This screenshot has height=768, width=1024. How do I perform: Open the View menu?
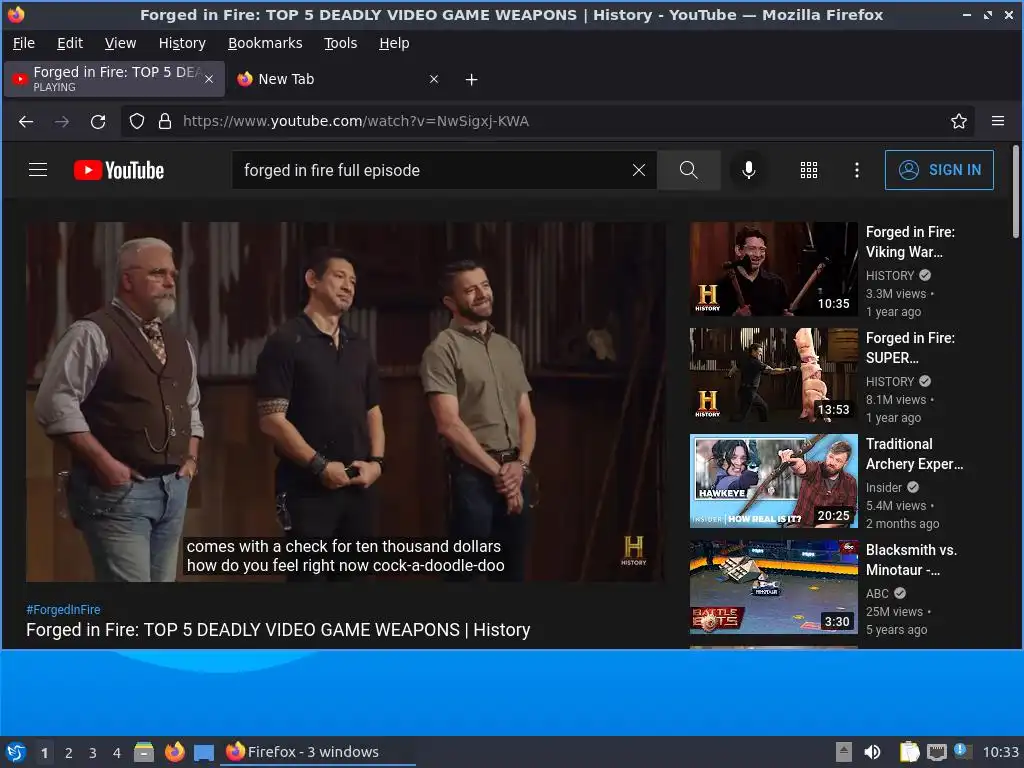tap(120, 43)
